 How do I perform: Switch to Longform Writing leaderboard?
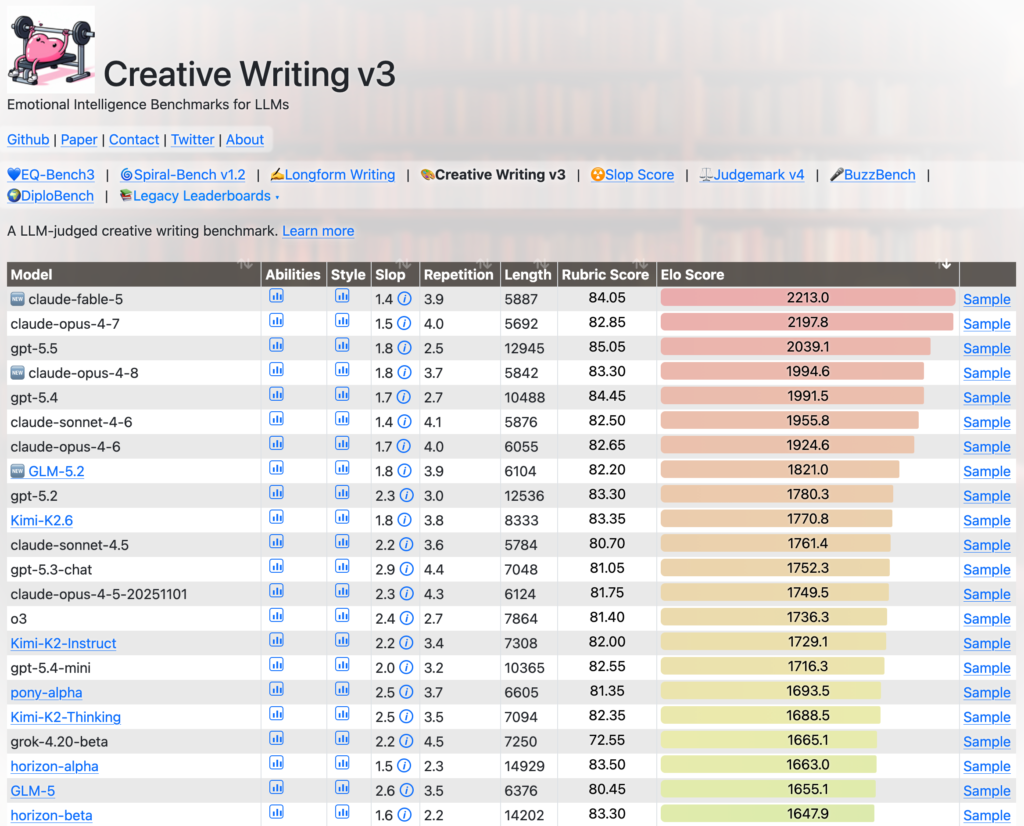pos(333,175)
